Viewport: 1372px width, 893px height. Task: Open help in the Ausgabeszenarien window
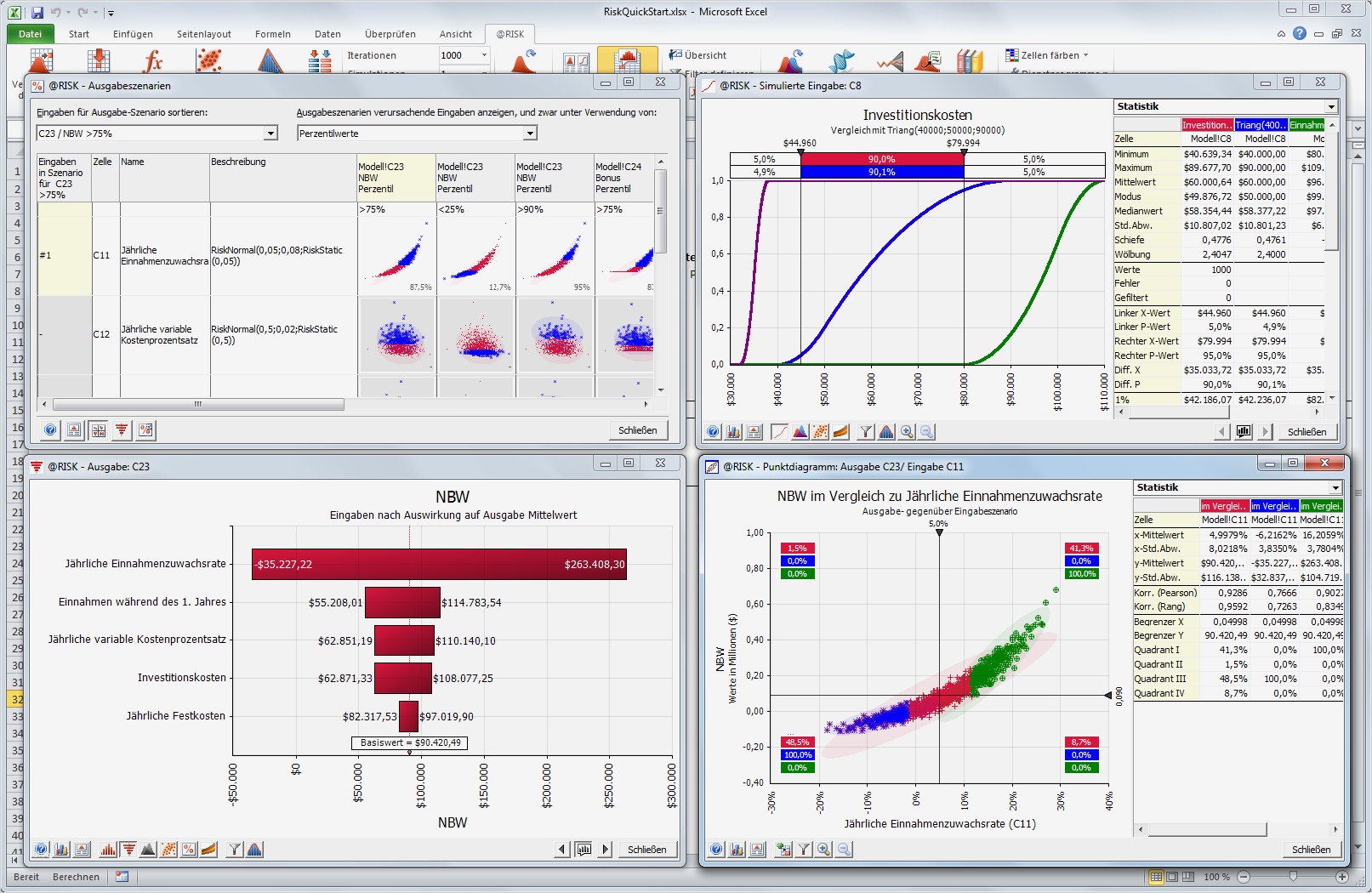pyautogui.click(x=51, y=430)
